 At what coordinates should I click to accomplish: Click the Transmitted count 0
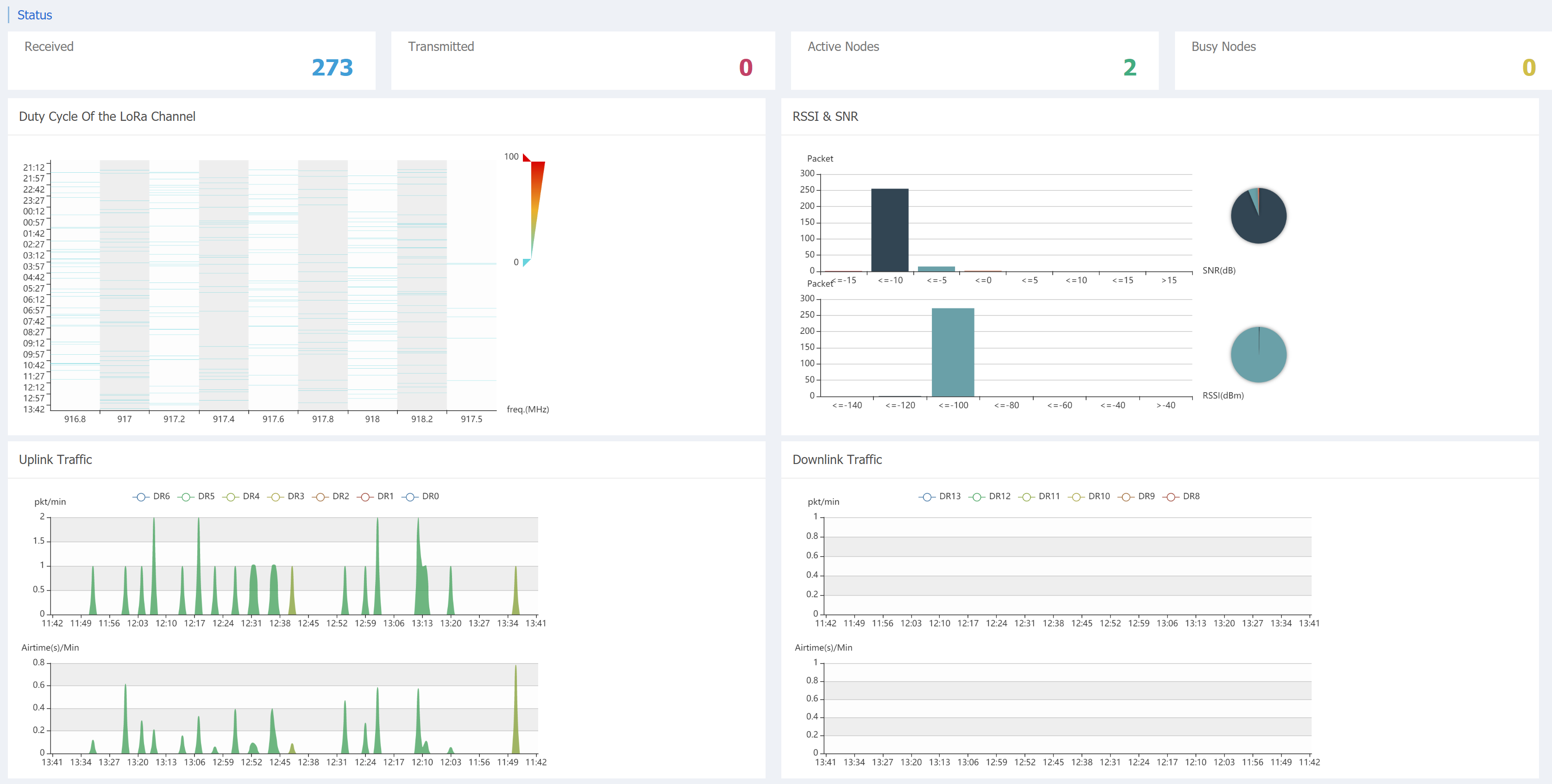tap(746, 68)
